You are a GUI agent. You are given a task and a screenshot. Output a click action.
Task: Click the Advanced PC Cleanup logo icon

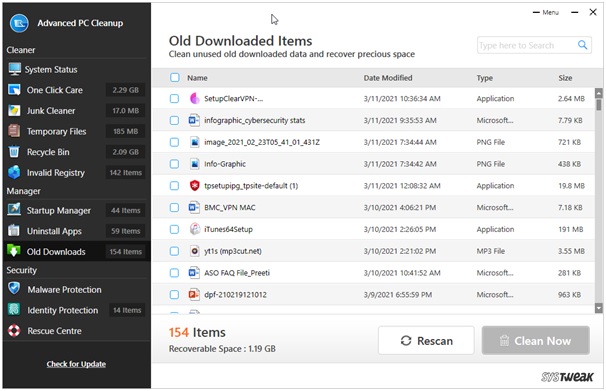click(19, 23)
